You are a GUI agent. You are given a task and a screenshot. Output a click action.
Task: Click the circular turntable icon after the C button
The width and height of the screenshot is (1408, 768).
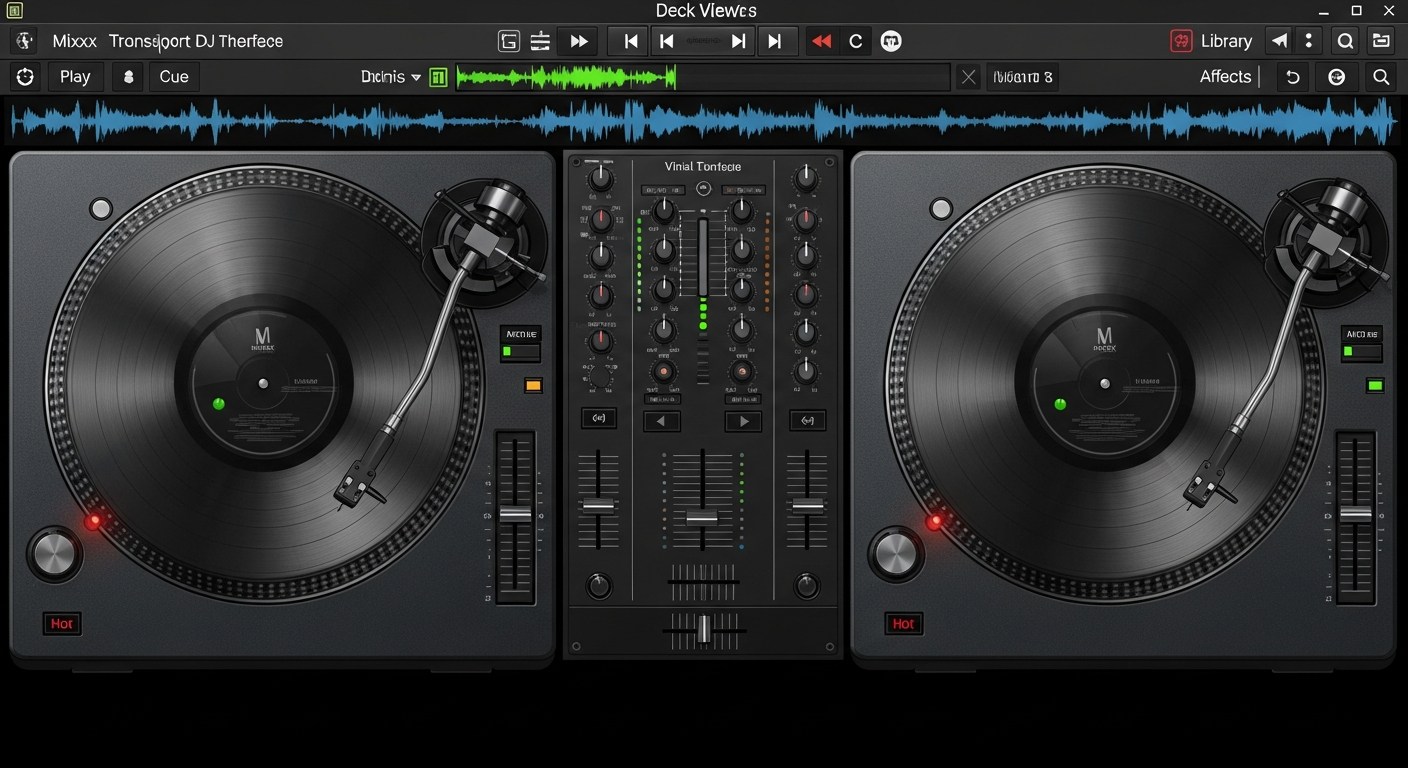click(x=890, y=41)
